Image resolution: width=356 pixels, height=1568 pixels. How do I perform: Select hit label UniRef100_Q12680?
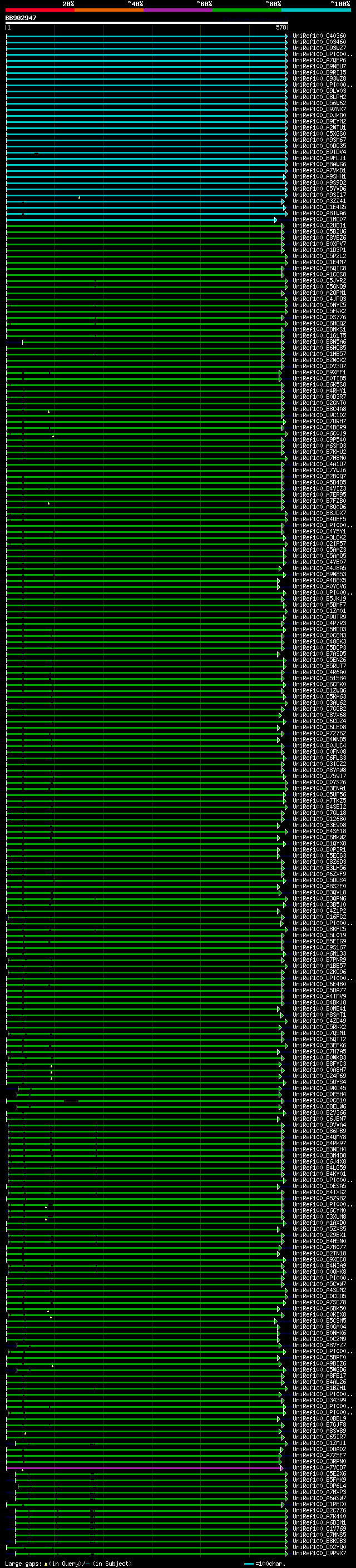319,819
